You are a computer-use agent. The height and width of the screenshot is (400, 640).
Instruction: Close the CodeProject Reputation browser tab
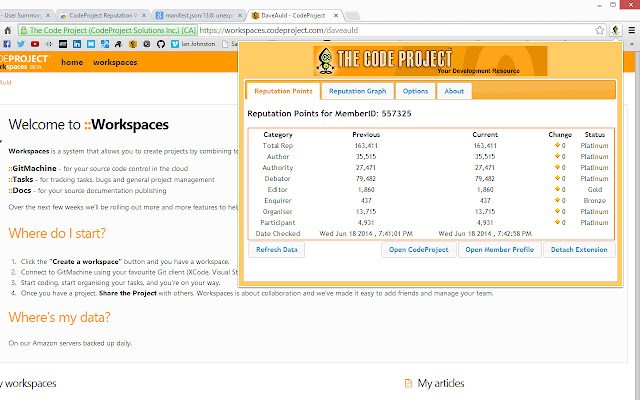point(144,16)
